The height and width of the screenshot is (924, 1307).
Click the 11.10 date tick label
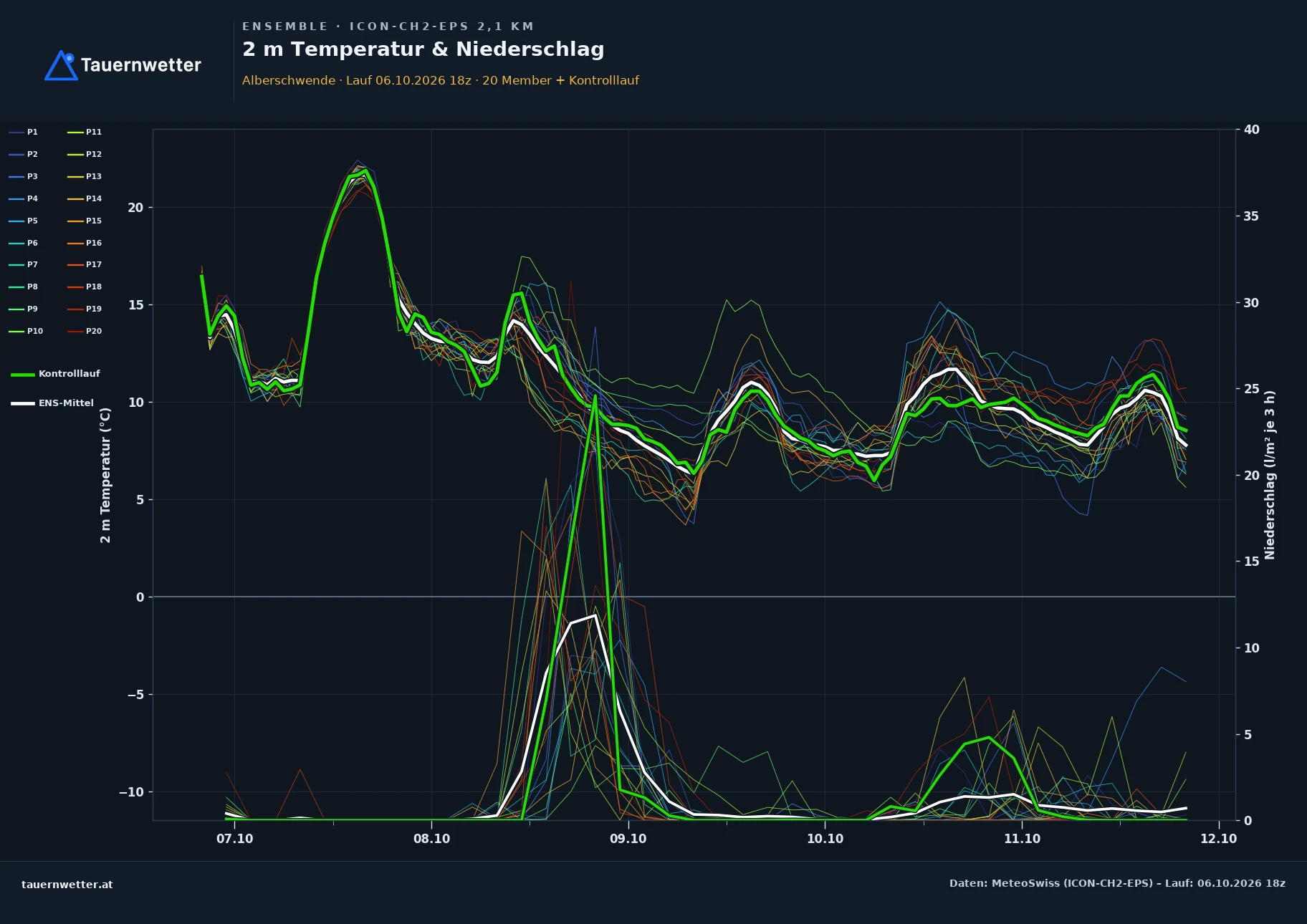[x=1023, y=839]
